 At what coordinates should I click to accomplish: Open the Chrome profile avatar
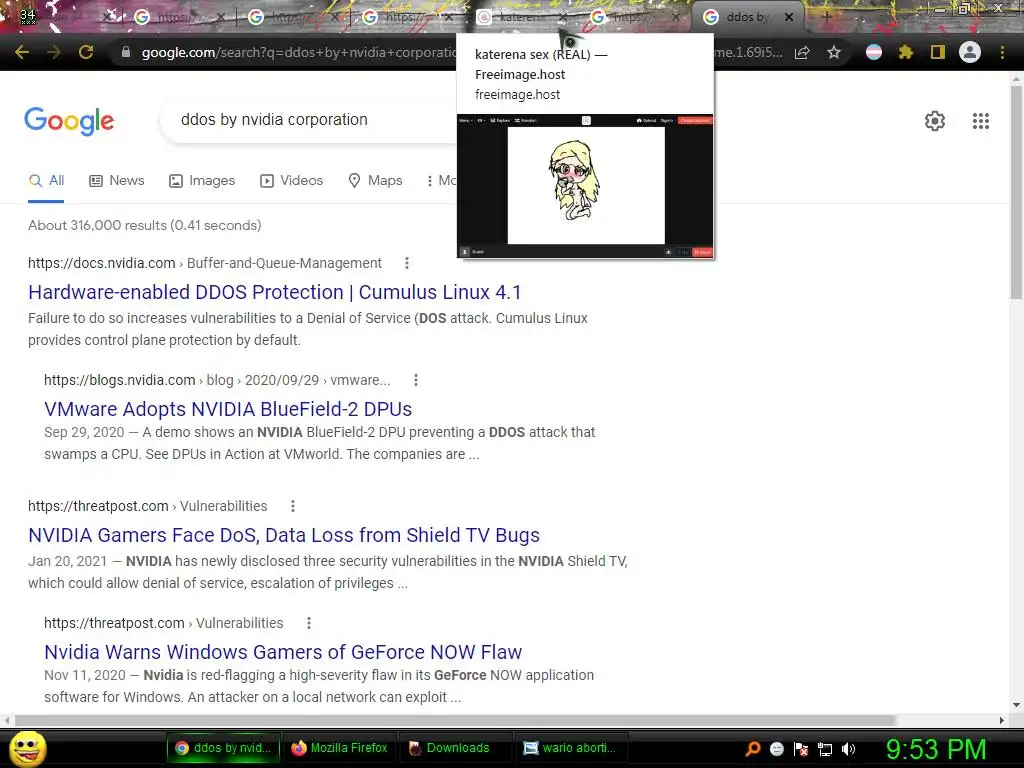pos(970,52)
